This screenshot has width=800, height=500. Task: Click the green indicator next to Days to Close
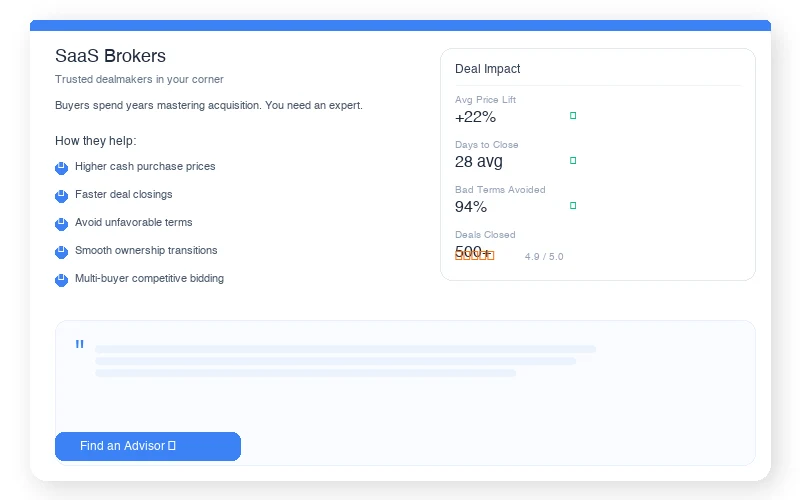point(573,161)
